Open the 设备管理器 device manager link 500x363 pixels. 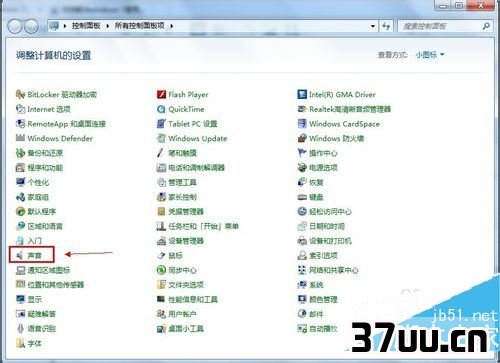[186, 241]
